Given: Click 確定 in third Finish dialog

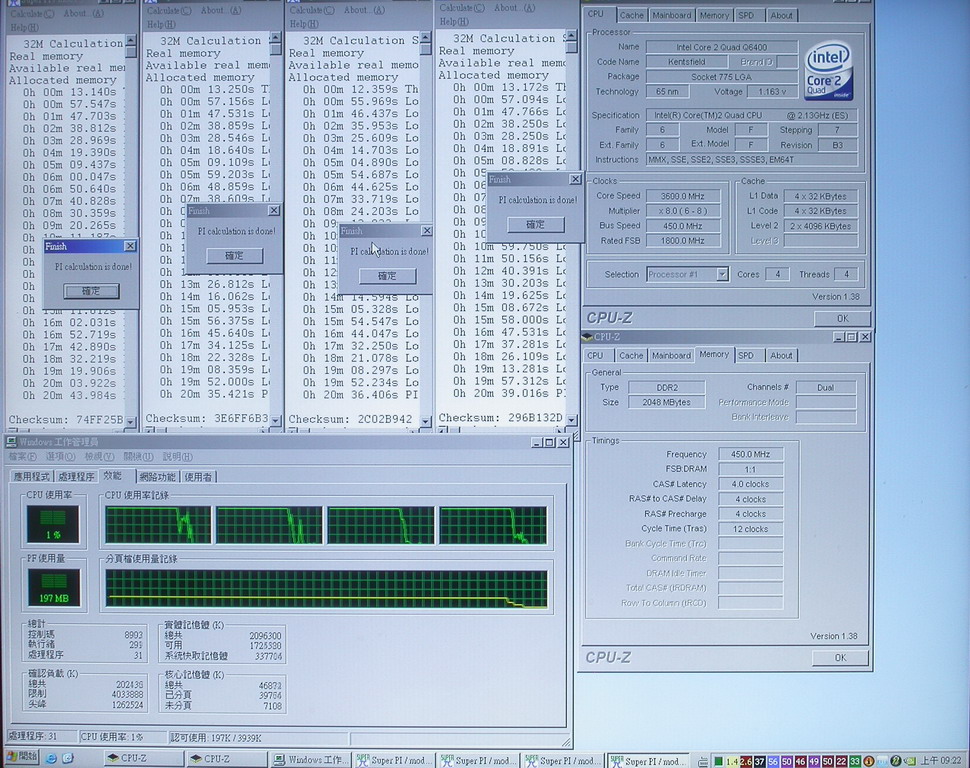Looking at the screenshot, I should click(387, 276).
